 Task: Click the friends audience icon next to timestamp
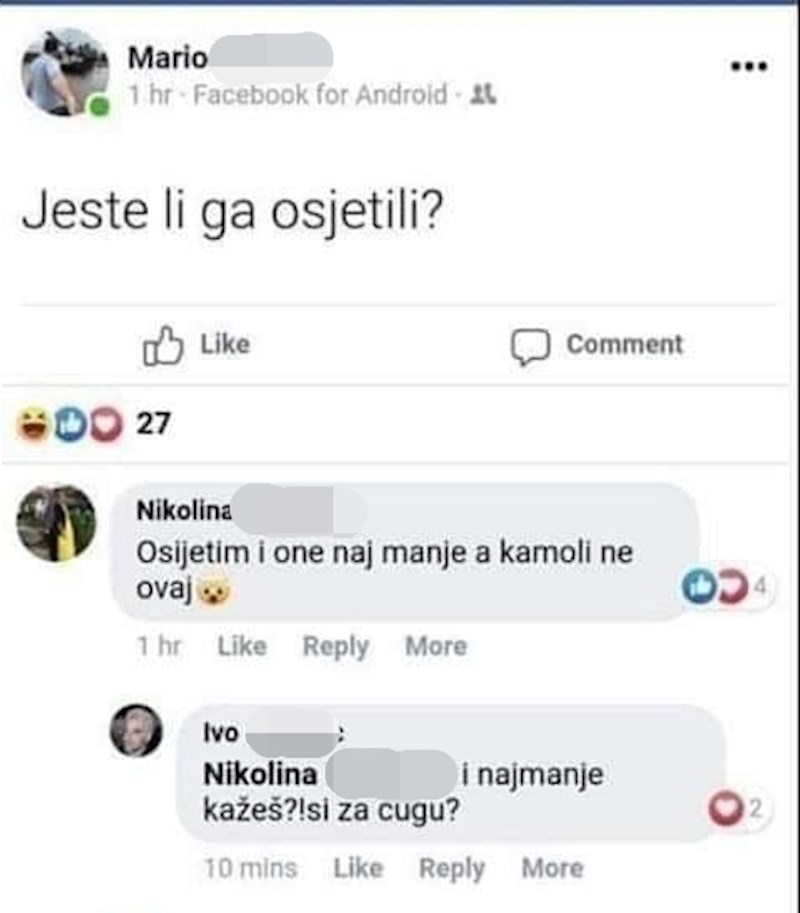(x=483, y=96)
